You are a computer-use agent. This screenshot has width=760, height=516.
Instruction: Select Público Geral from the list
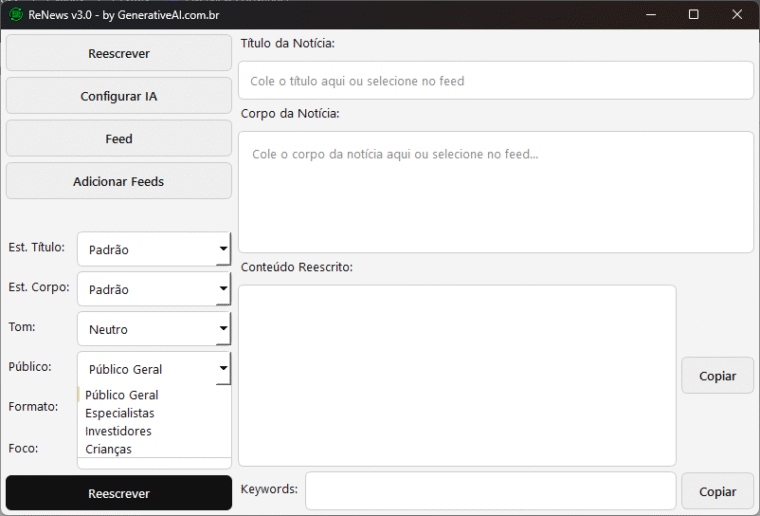tap(122, 395)
